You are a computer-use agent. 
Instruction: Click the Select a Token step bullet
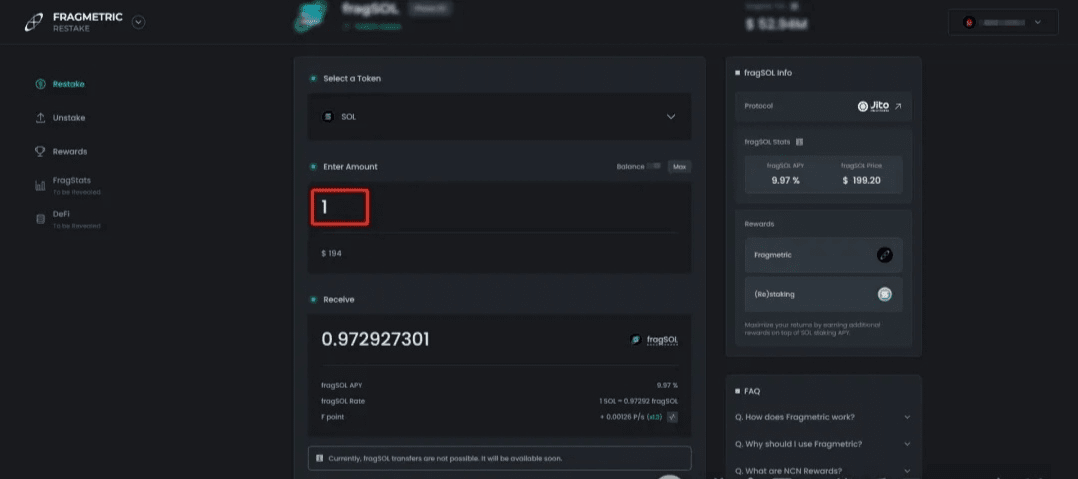314,78
